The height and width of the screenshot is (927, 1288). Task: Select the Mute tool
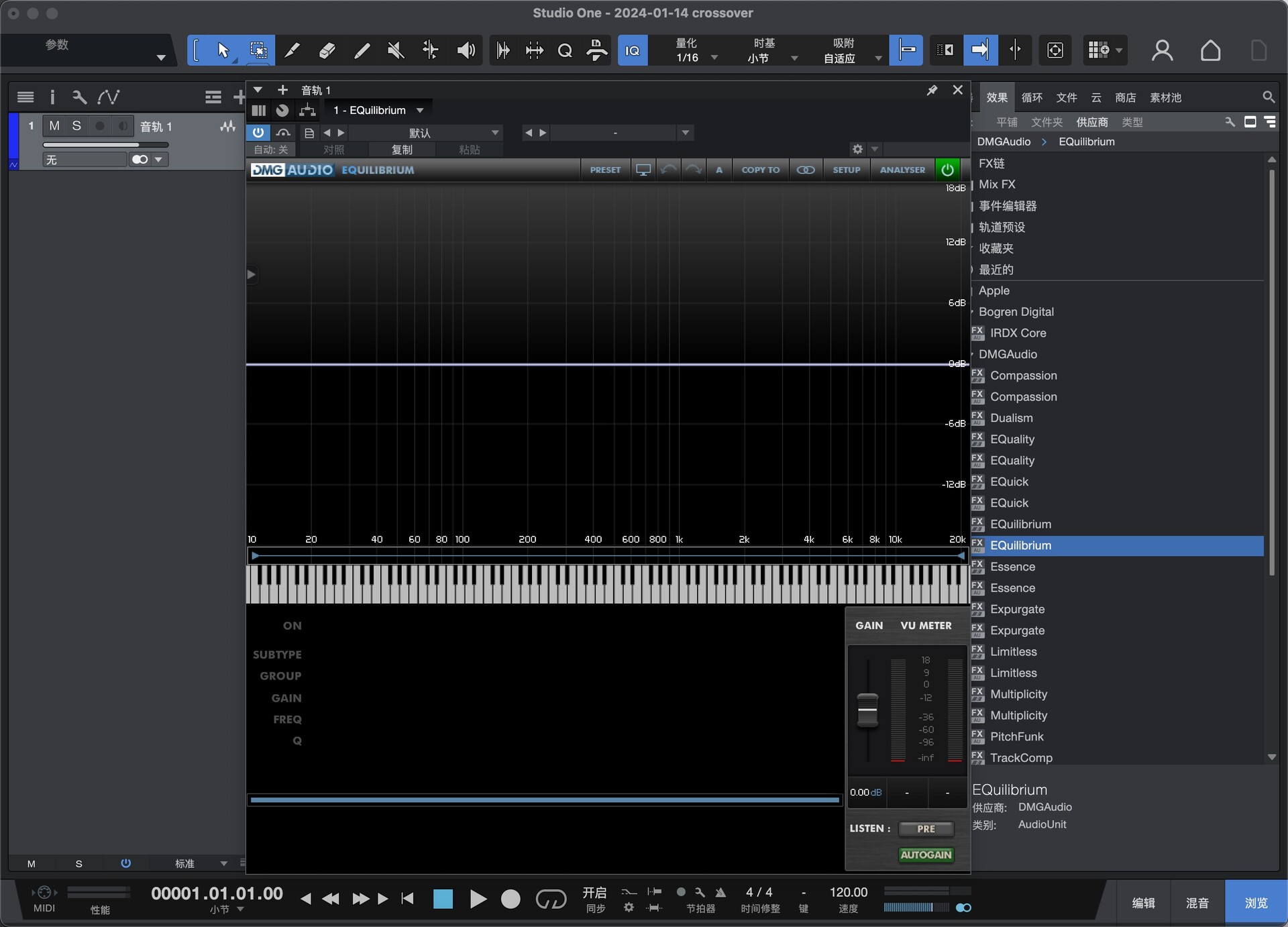point(396,50)
